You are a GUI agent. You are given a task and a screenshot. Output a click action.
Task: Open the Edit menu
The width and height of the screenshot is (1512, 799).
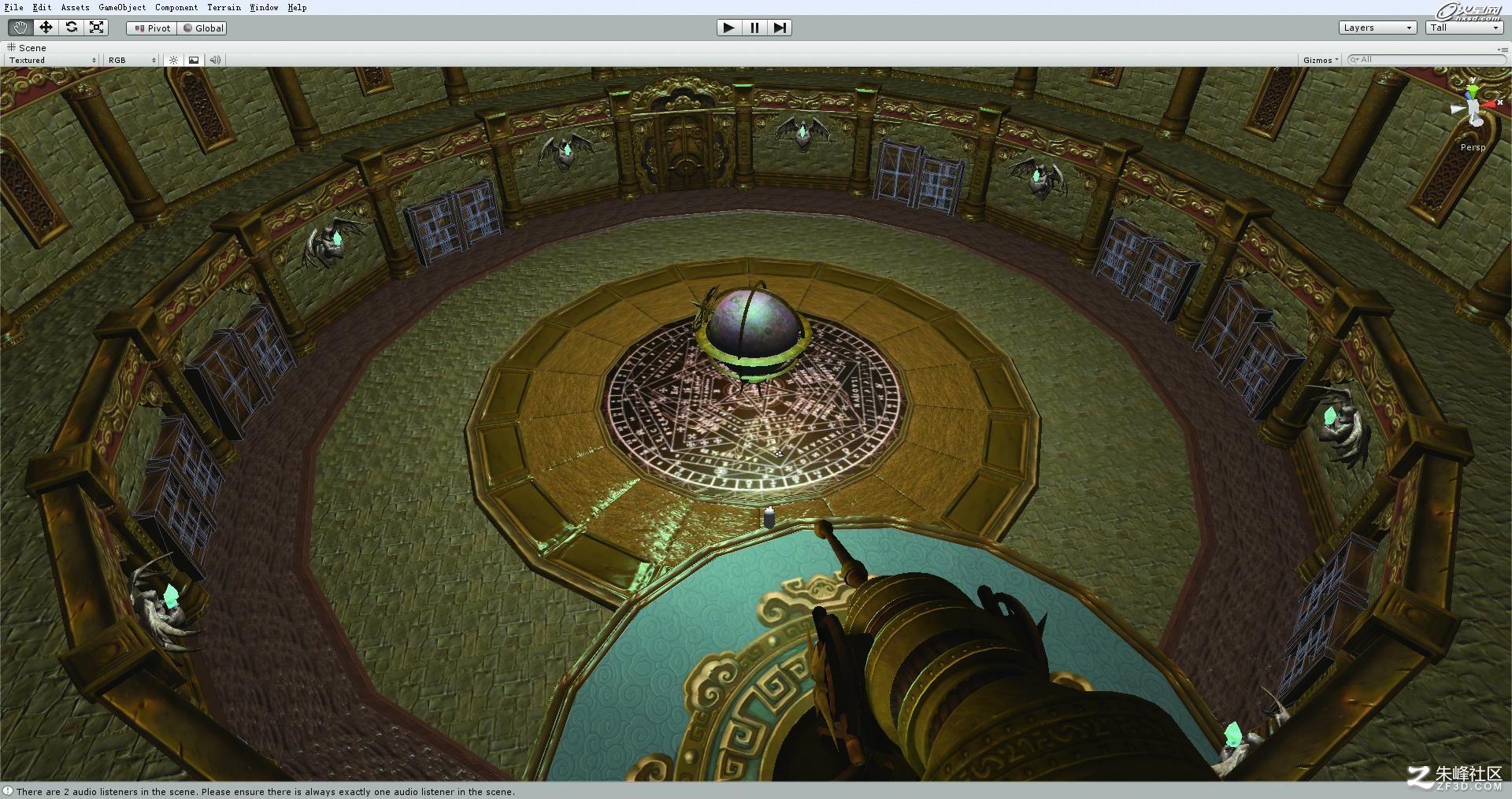click(42, 7)
